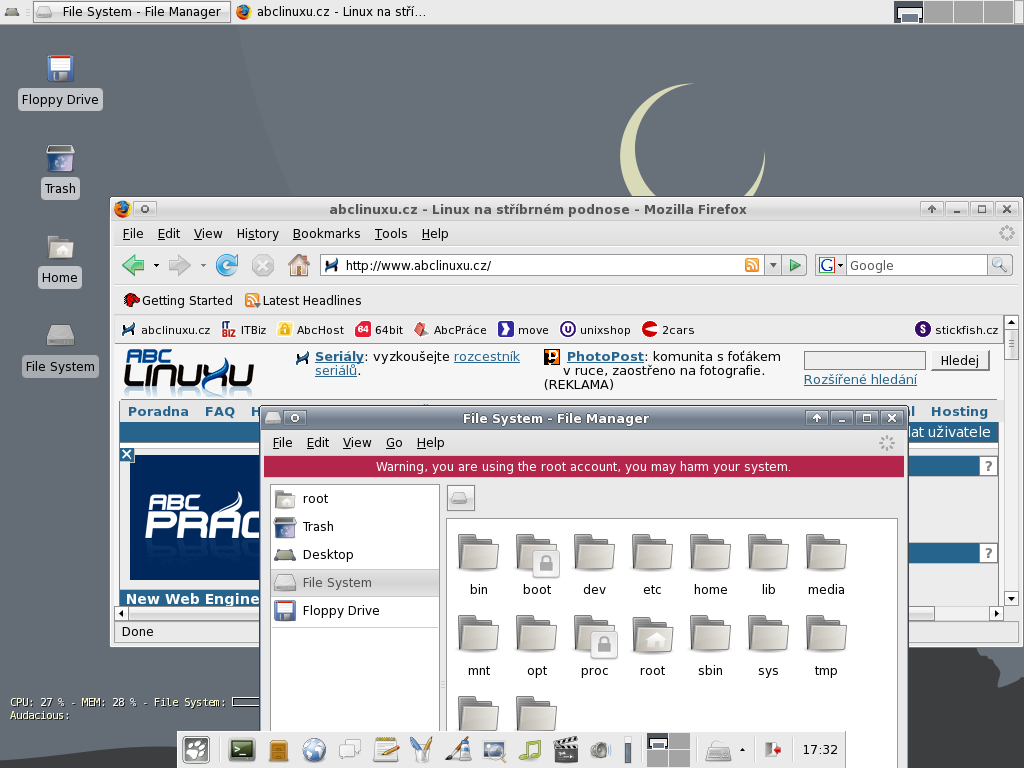The width and height of the screenshot is (1024, 768).
Task: Click the speaker volume icon in panel
Action: coord(600,750)
